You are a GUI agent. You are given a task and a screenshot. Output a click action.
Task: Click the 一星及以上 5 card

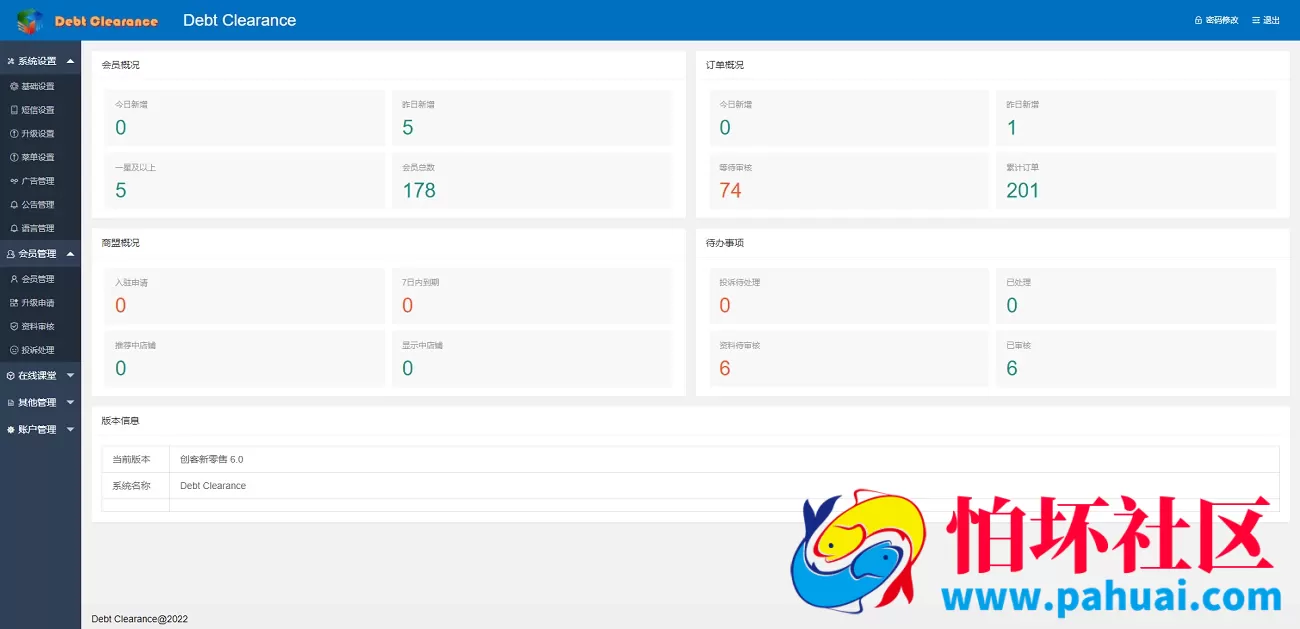click(244, 181)
